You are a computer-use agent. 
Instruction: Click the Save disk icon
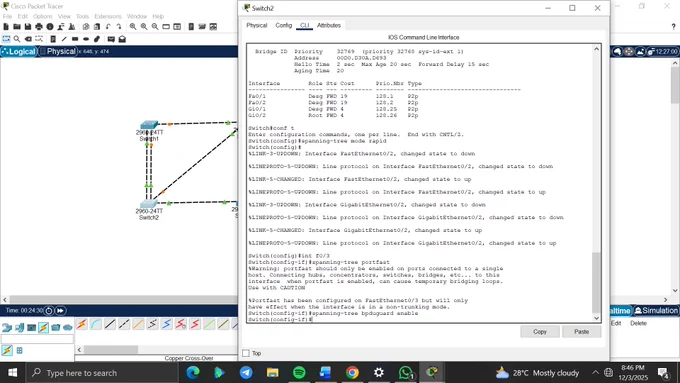coord(28,27)
